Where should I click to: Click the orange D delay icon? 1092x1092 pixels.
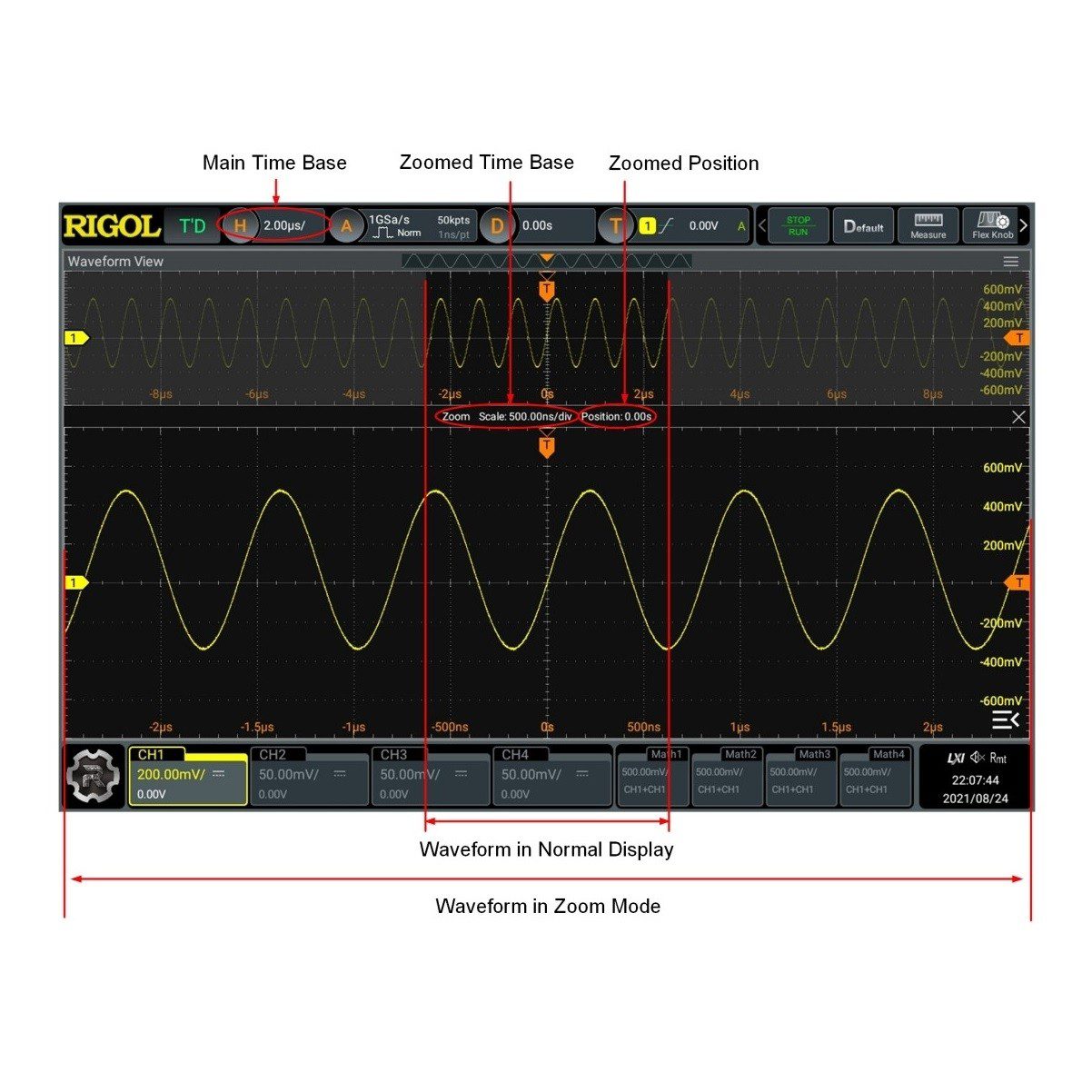pyautogui.click(x=496, y=226)
